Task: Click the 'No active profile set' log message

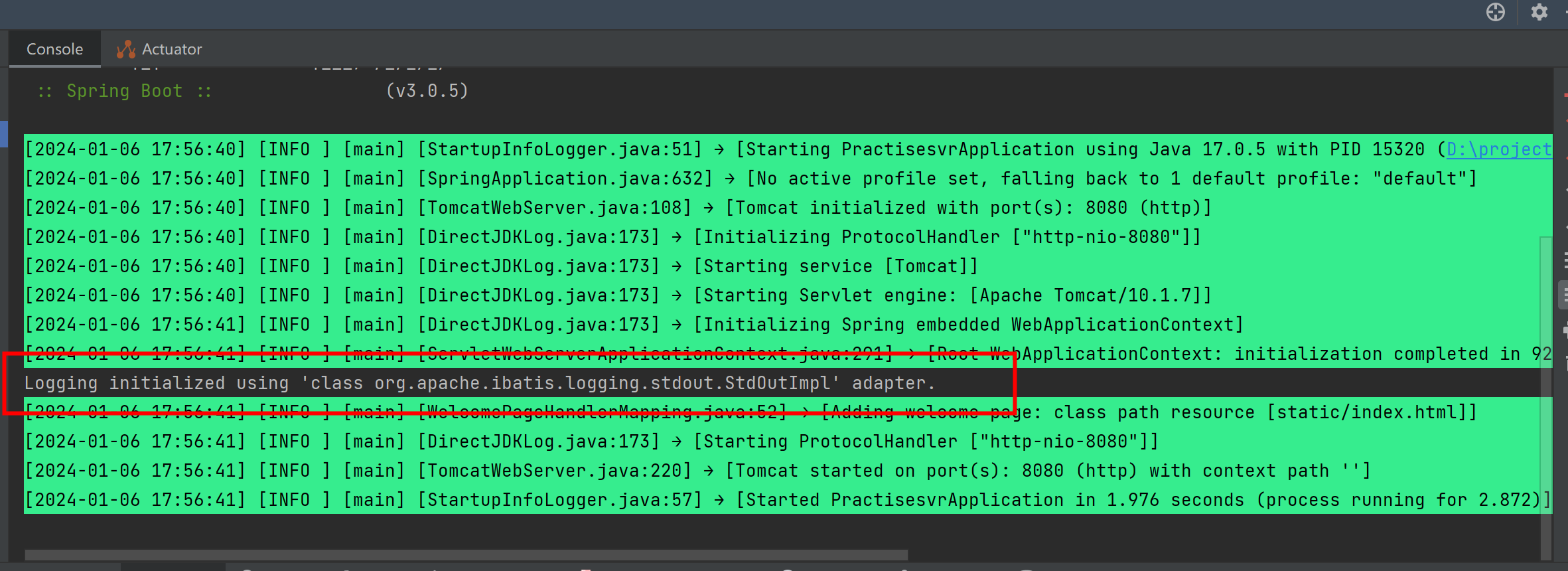Action: tap(1112, 179)
